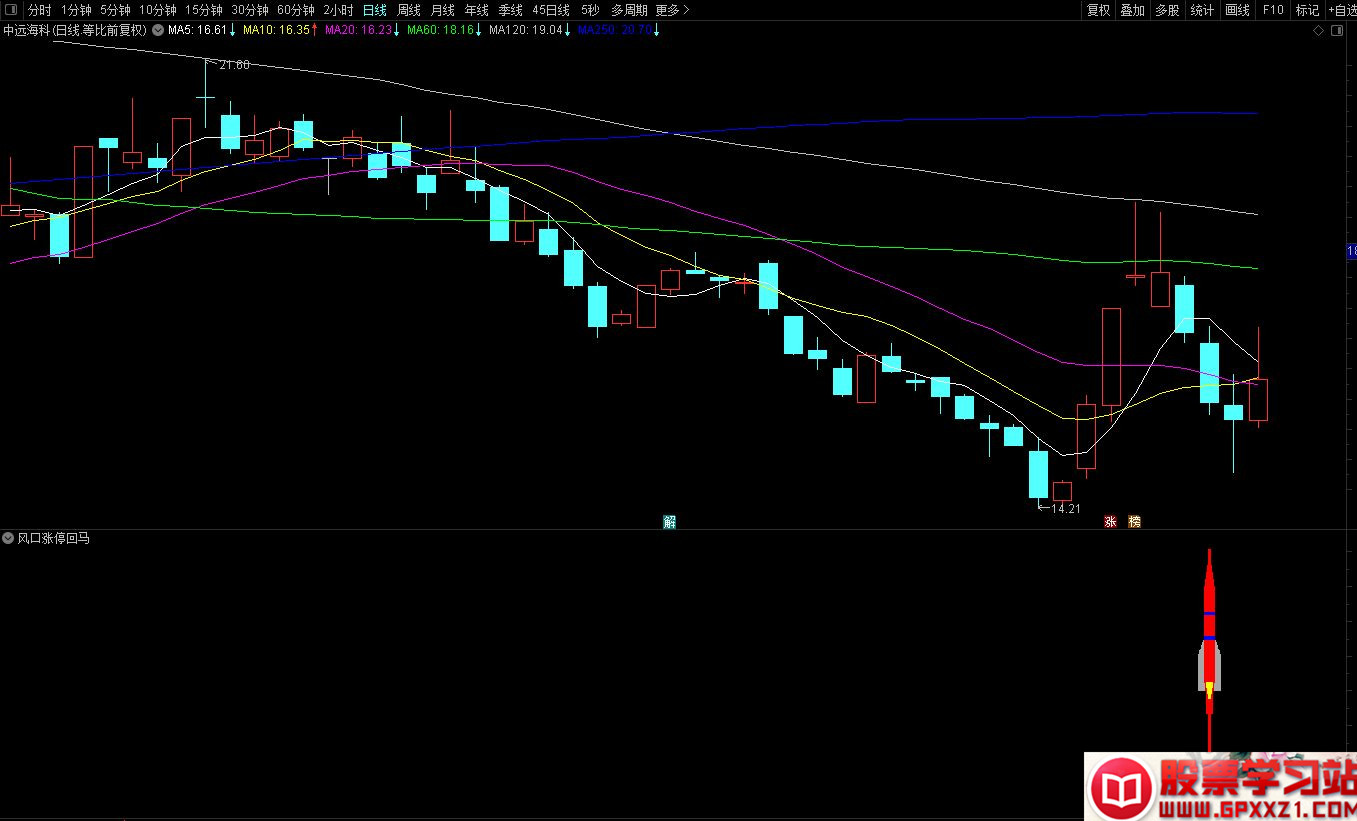Click the MA20: 16.23 indicator label
The height and width of the screenshot is (821, 1357).
[x=362, y=30]
